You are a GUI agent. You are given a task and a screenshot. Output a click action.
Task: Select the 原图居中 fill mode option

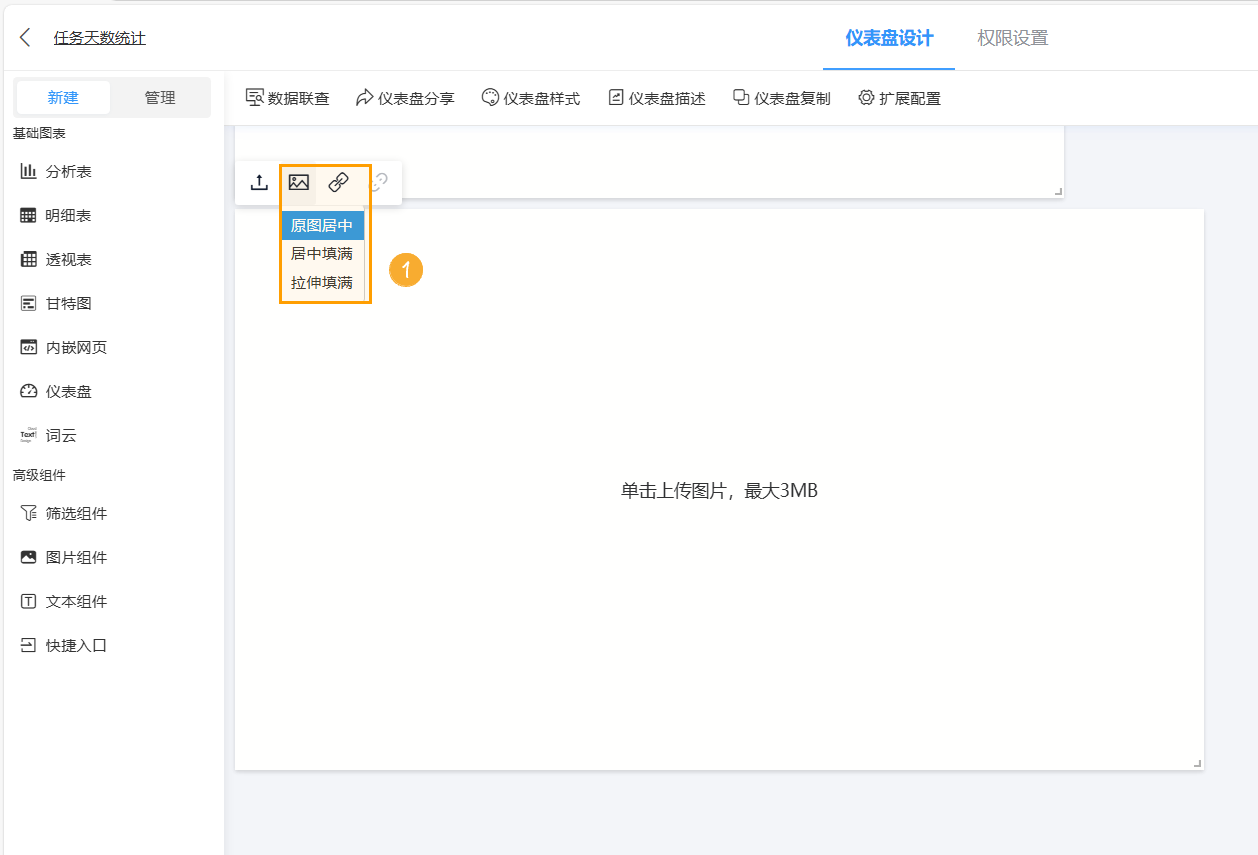point(322,225)
